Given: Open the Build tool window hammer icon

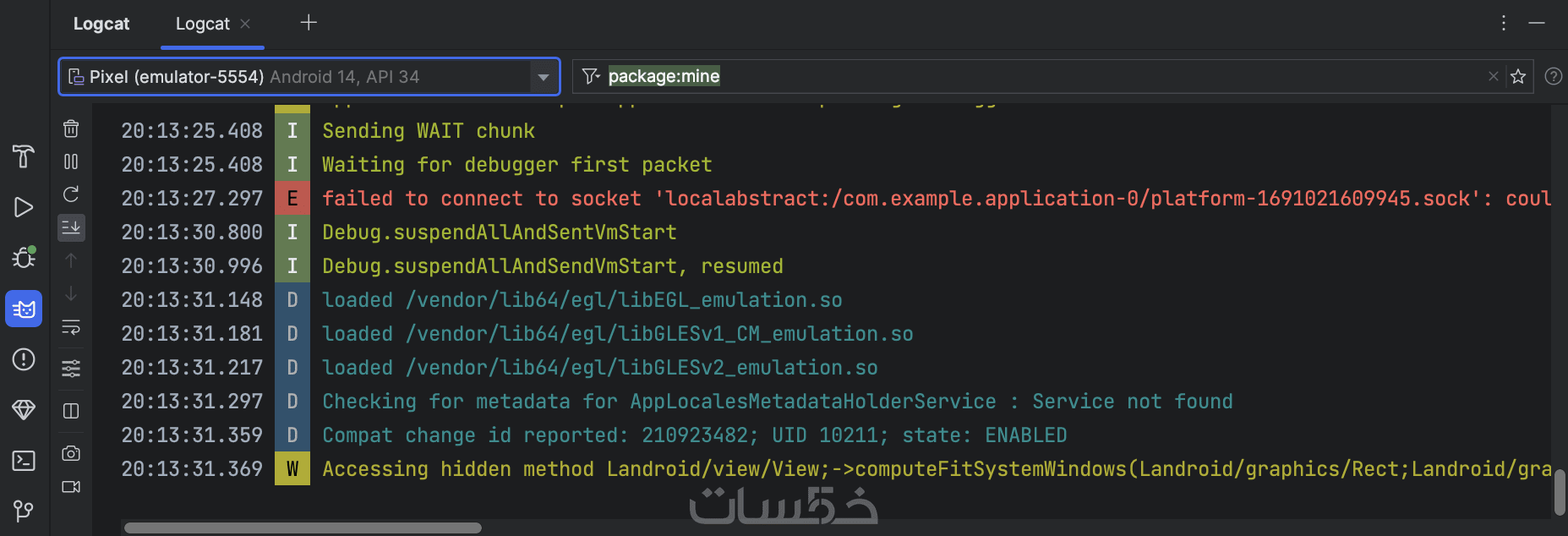Looking at the screenshot, I should [x=24, y=156].
